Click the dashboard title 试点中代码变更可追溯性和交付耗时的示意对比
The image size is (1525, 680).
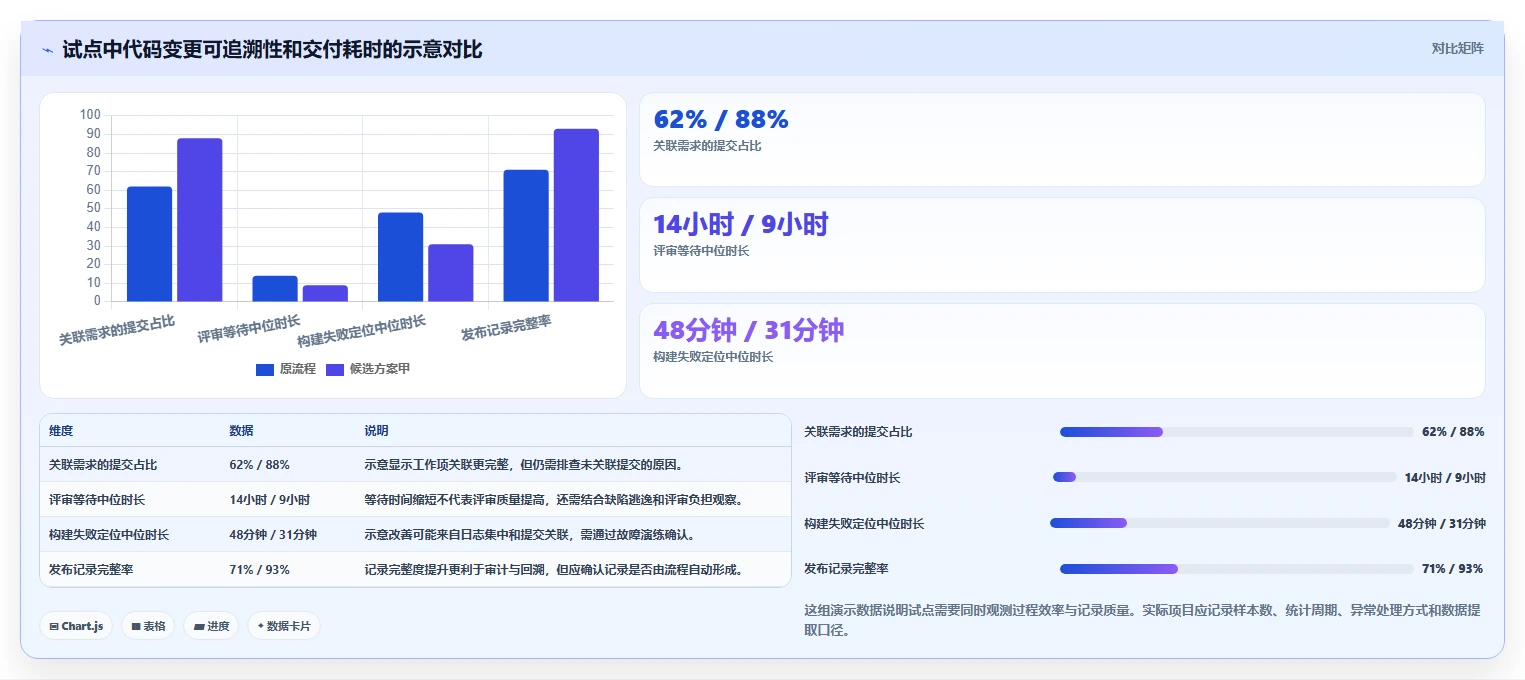point(272,50)
